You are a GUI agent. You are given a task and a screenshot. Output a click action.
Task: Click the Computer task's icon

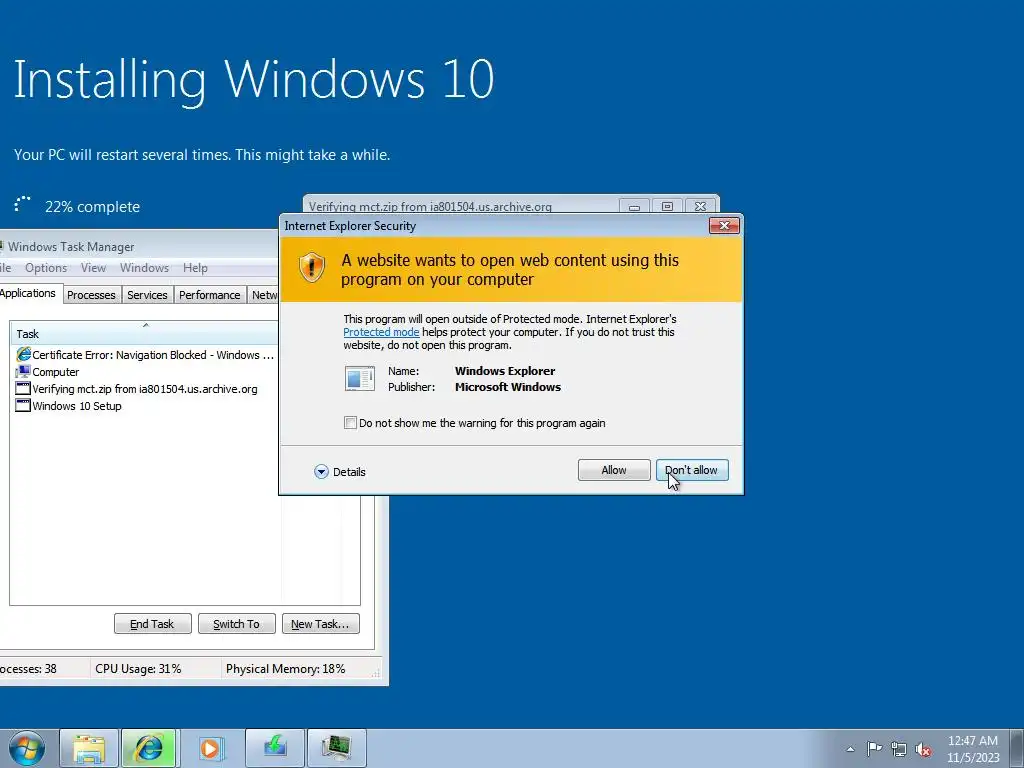[x=23, y=372]
